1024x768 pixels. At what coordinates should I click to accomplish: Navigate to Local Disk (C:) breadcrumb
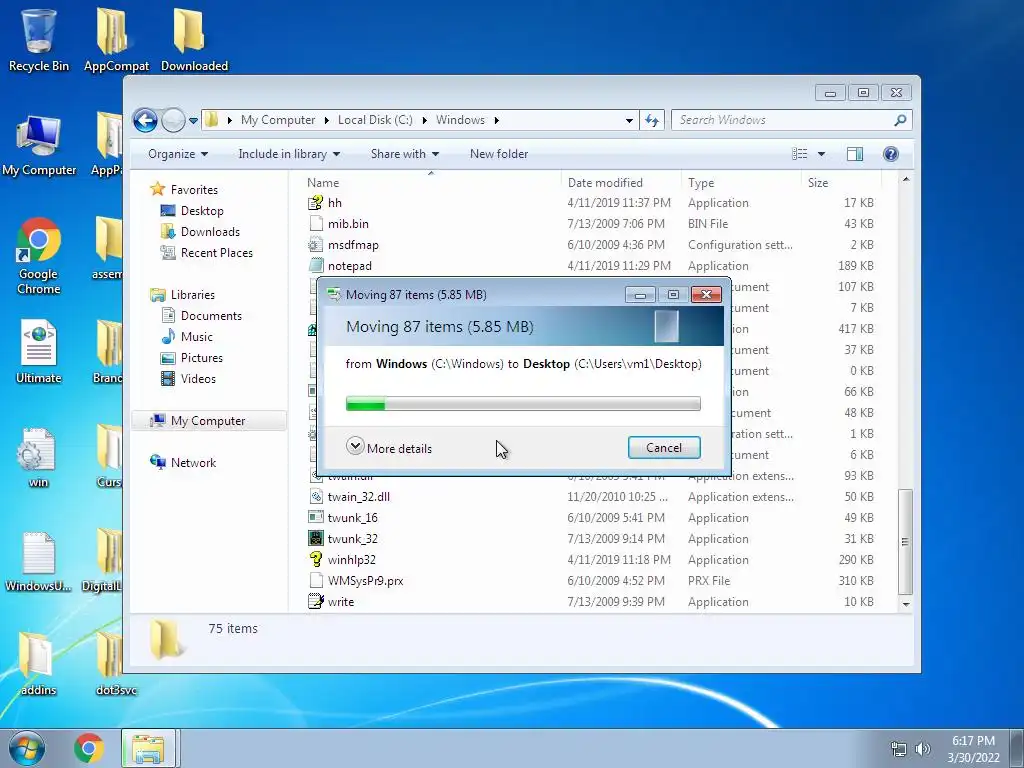375,120
